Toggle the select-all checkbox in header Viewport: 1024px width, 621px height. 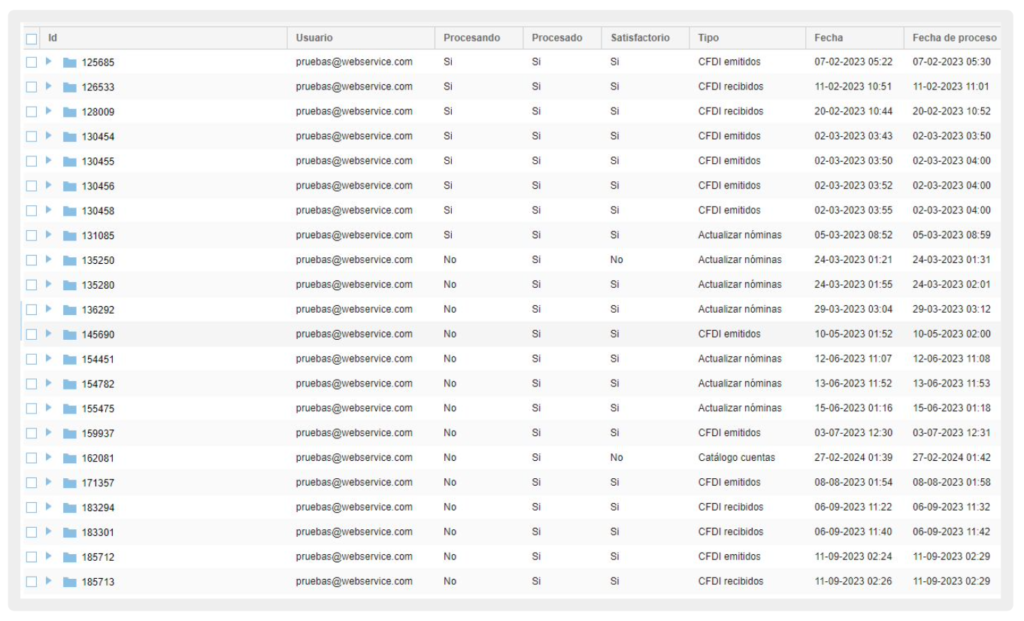[x=32, y=38]
